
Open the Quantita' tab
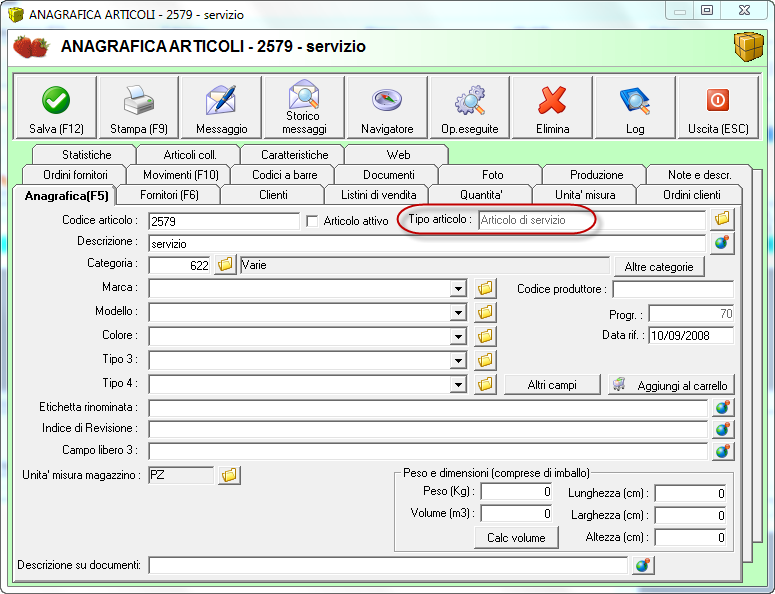pyautogui.click(x=481, y=195)
